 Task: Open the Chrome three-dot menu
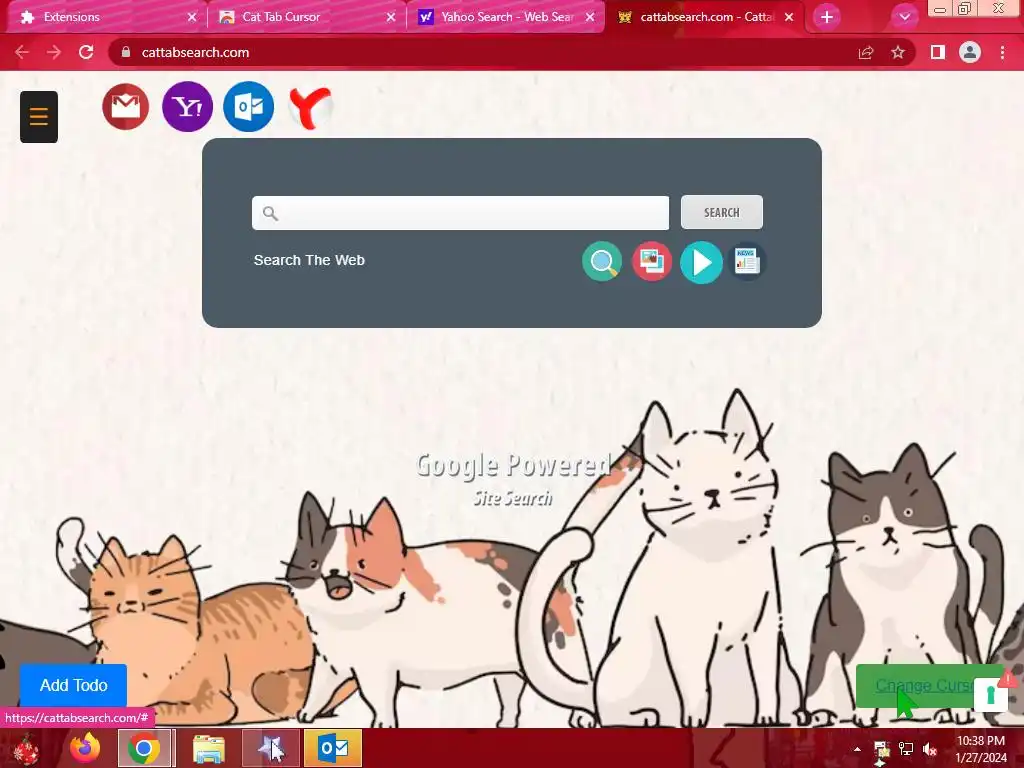point(1002,52)
